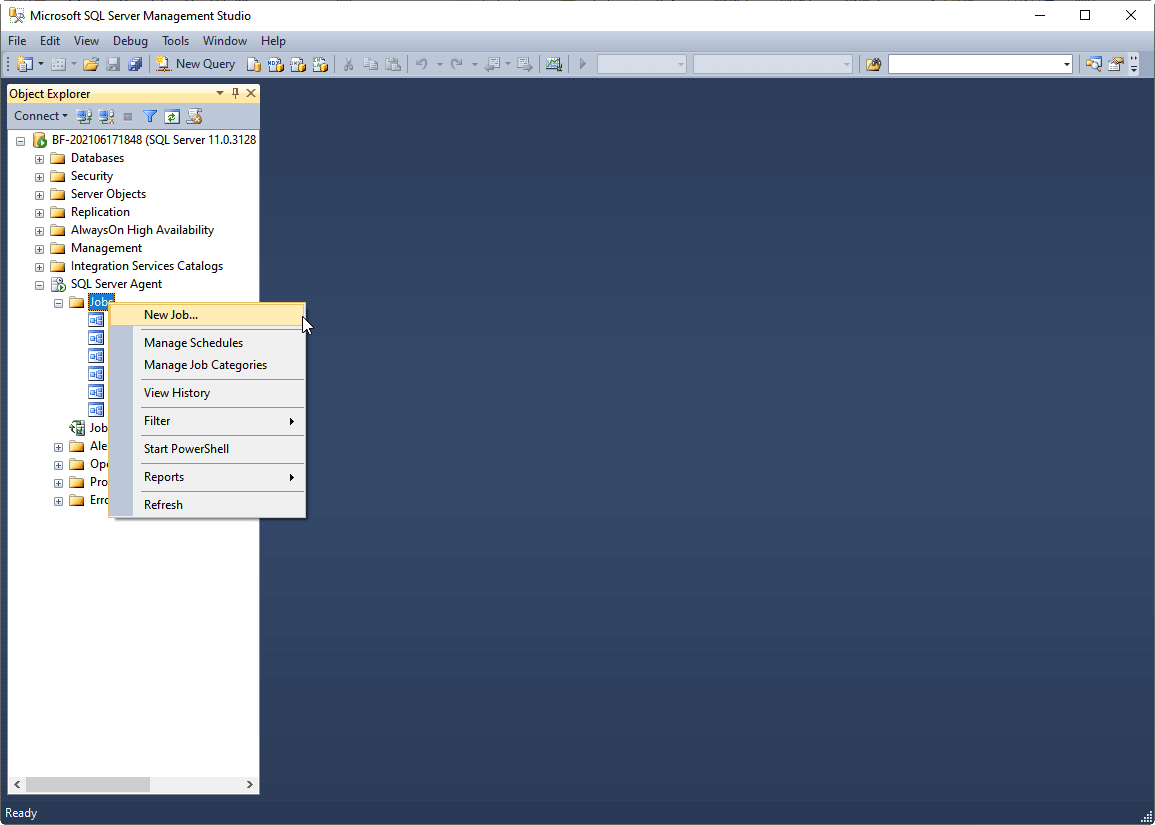Screen dimensions: 1155x825
Task: Open the Tools menu
Action: (x=175, y=41)
